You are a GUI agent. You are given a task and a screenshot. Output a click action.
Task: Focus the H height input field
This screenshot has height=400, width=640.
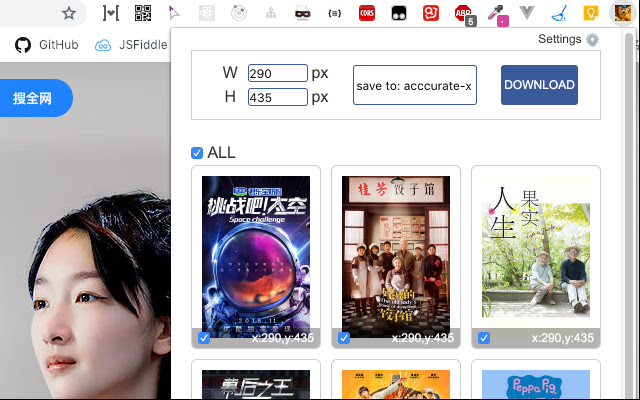pyautogui.click(x=278, y=97)
